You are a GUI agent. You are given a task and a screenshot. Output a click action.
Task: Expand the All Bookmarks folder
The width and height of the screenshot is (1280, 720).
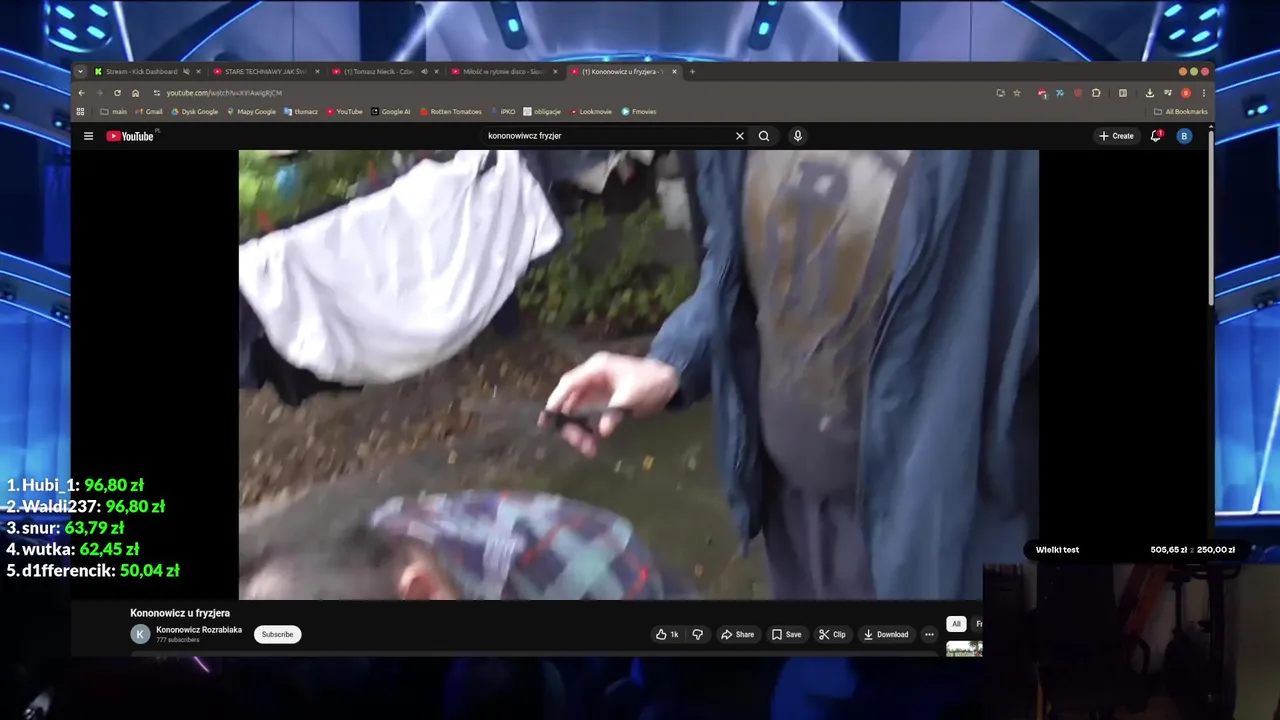[1181, 112]
